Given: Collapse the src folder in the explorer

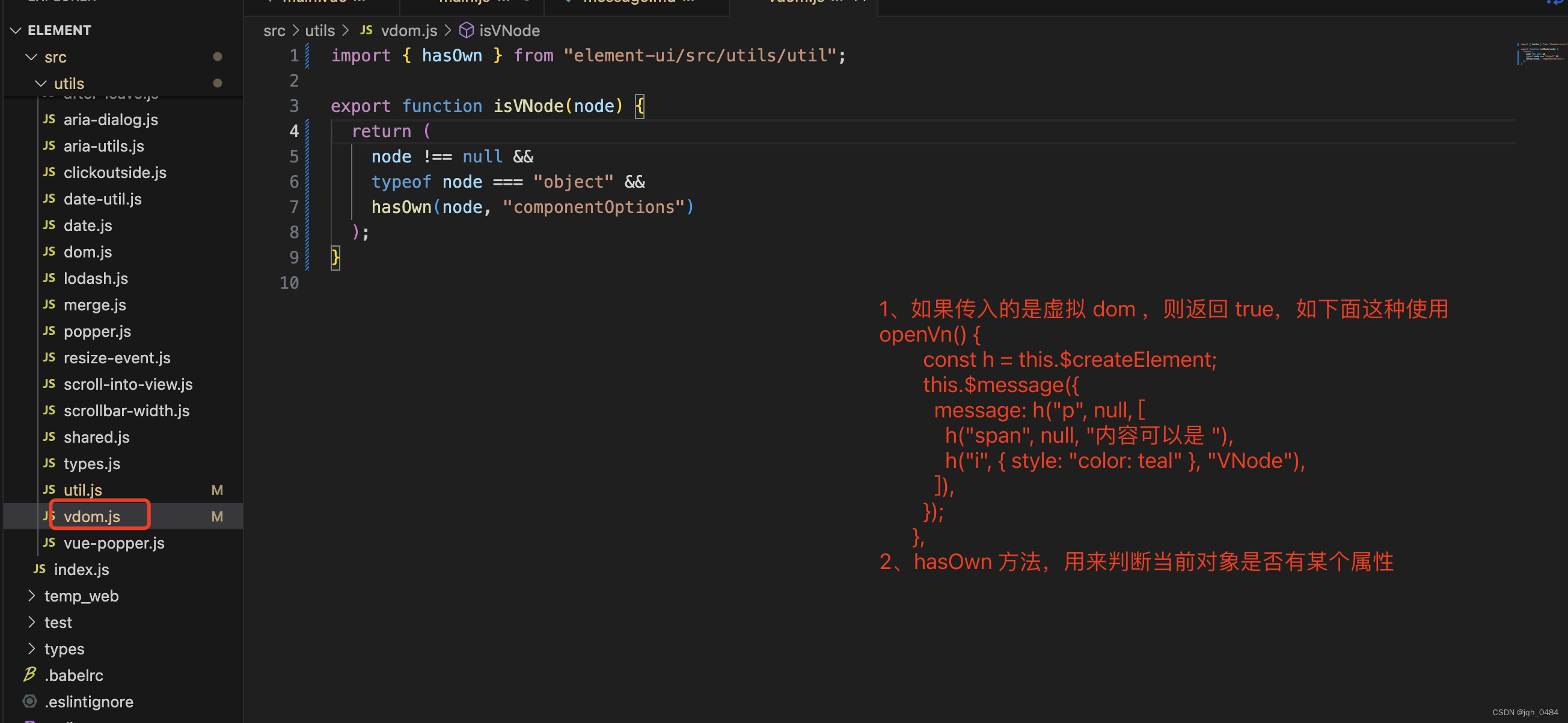Looking at the screenshot, I should [31, 56].
